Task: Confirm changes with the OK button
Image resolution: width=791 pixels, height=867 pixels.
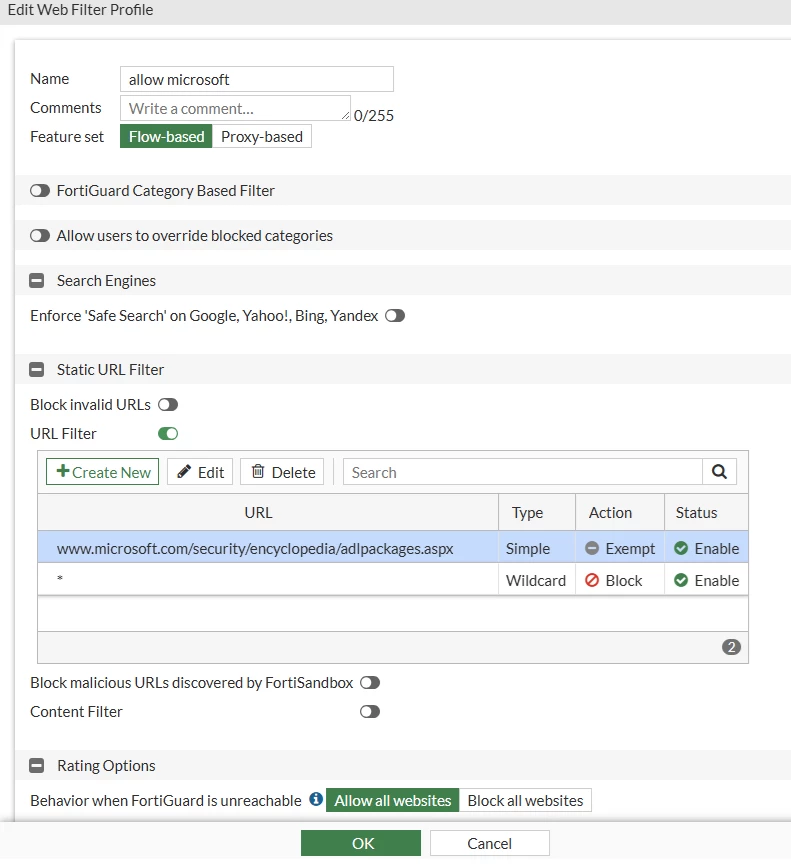Action: [361, 843]
